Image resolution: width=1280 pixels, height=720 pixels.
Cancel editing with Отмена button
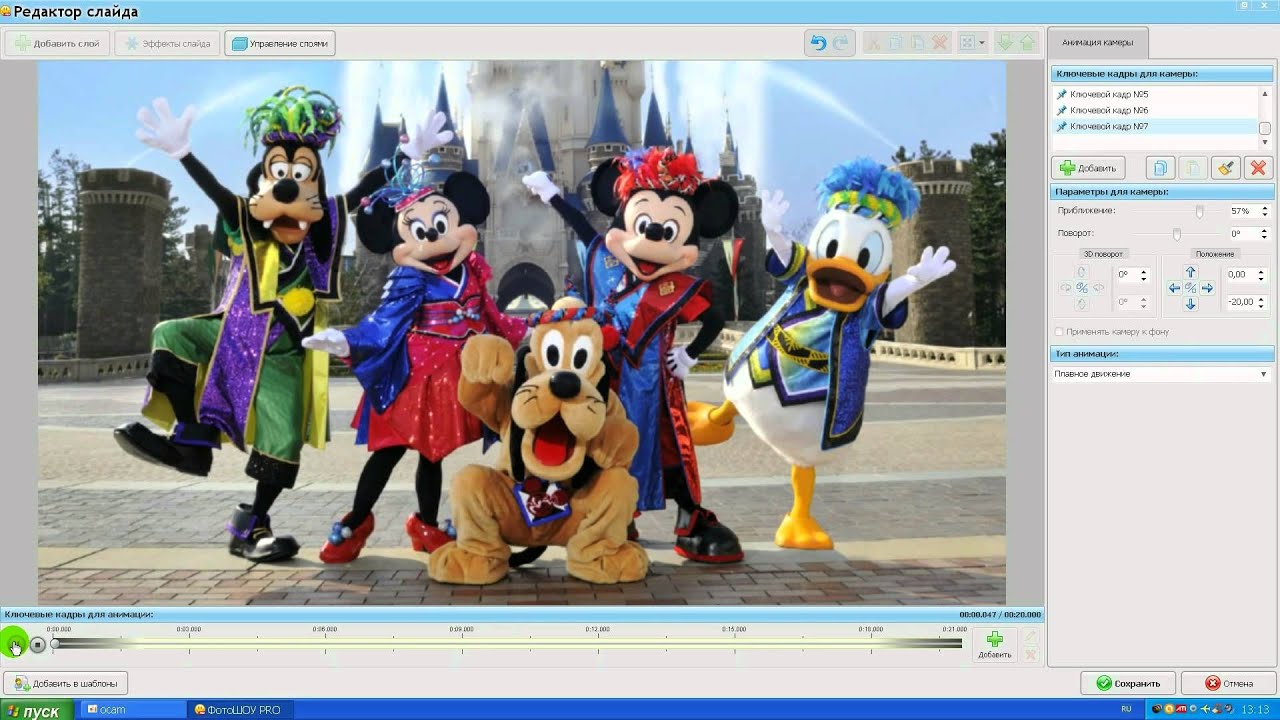pyautogui.click(x=1228, y=683)
